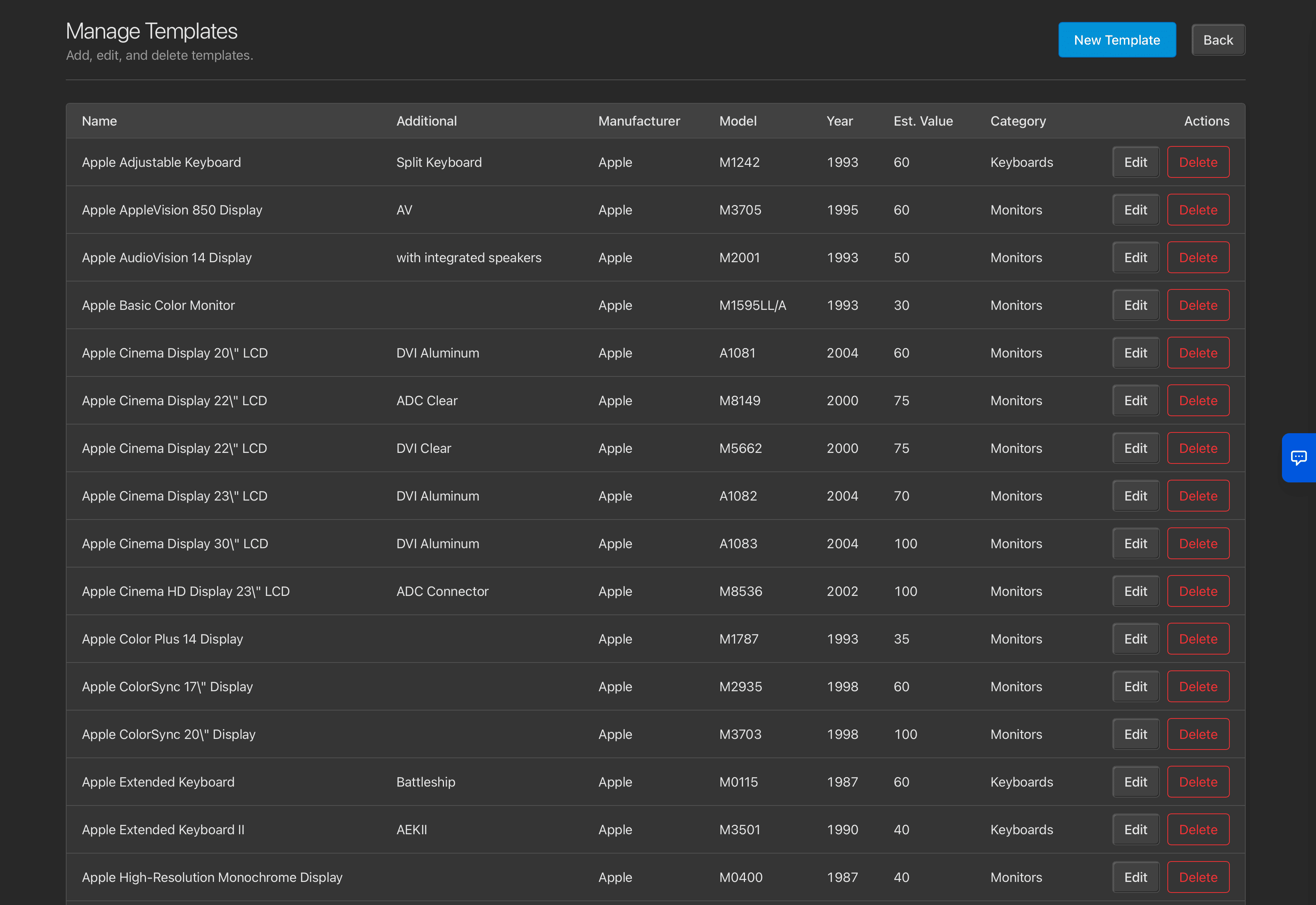Edit the Apple Adjustable Keyboard template
Viewport: 1316px width, 905px height.
1135,162
